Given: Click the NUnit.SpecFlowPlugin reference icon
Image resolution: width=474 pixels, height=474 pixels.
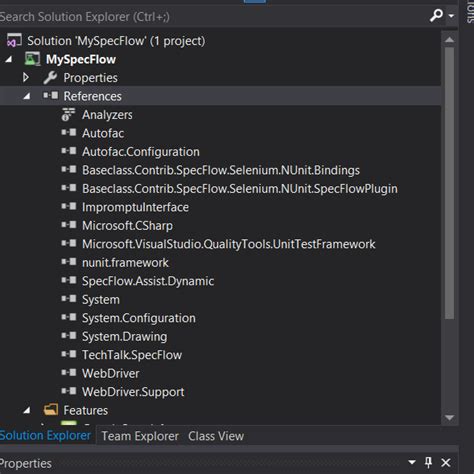Looking at the screenshot, I should click(x=69, y=188).
